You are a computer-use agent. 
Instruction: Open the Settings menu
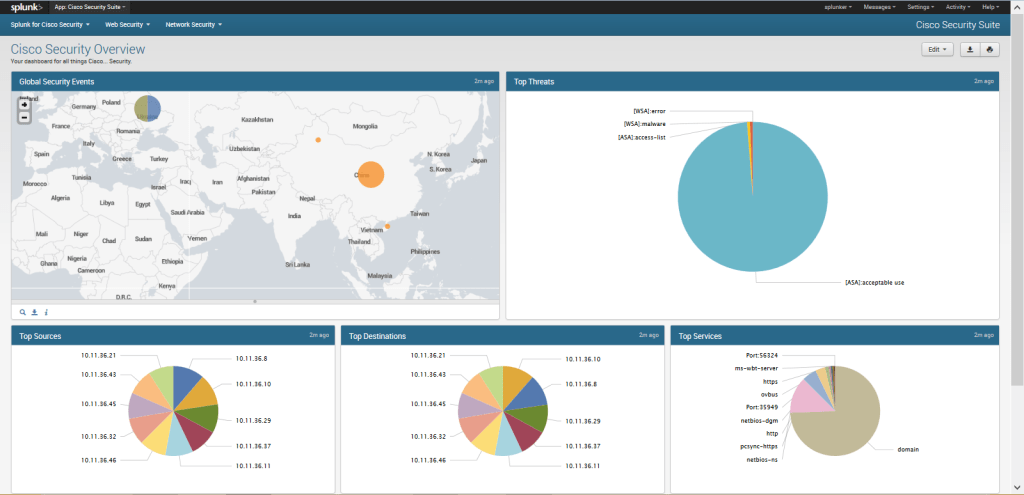tap(920, 7)
